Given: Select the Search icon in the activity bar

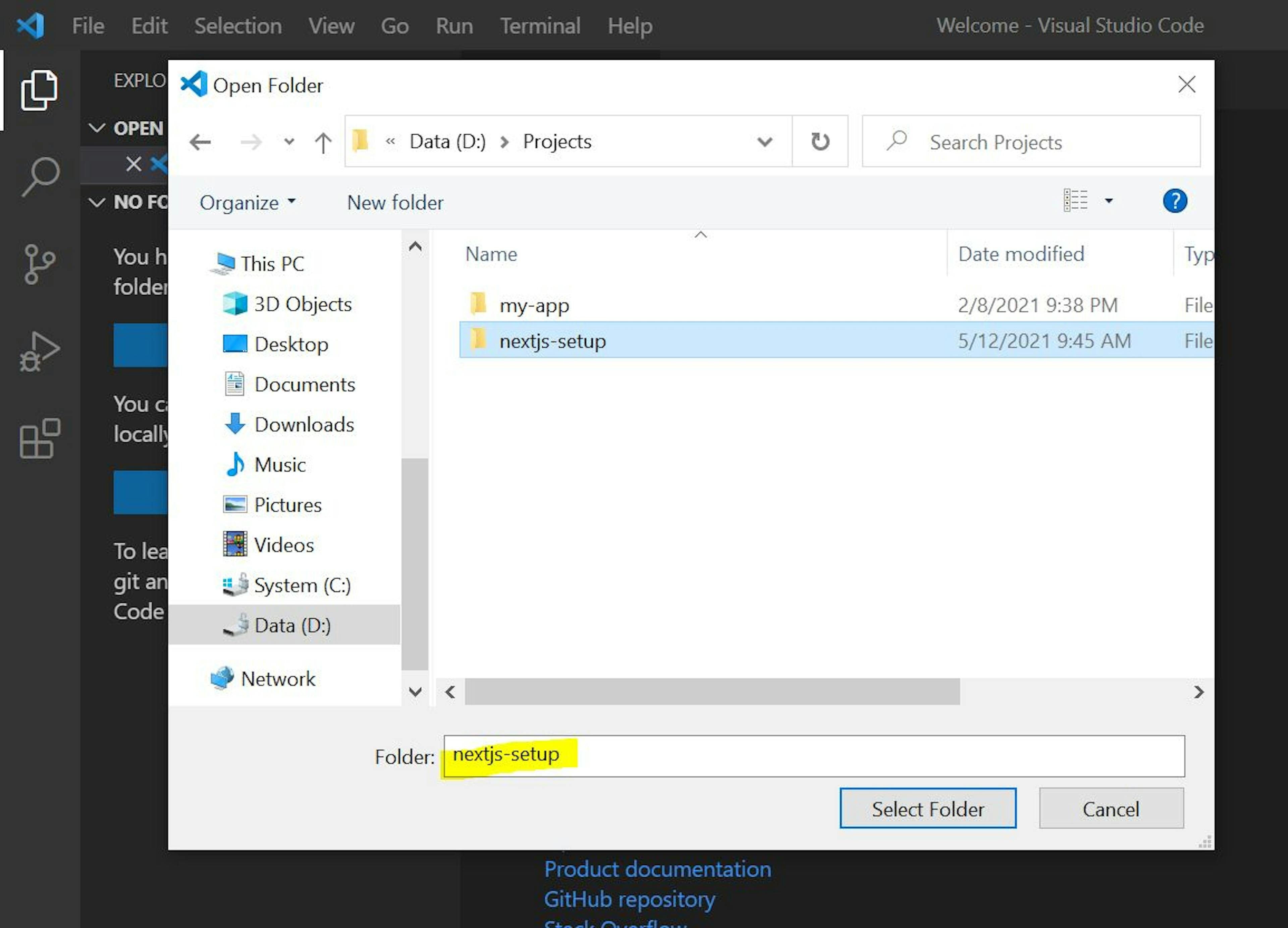Looking at the screenshot, I should point(40,176).
